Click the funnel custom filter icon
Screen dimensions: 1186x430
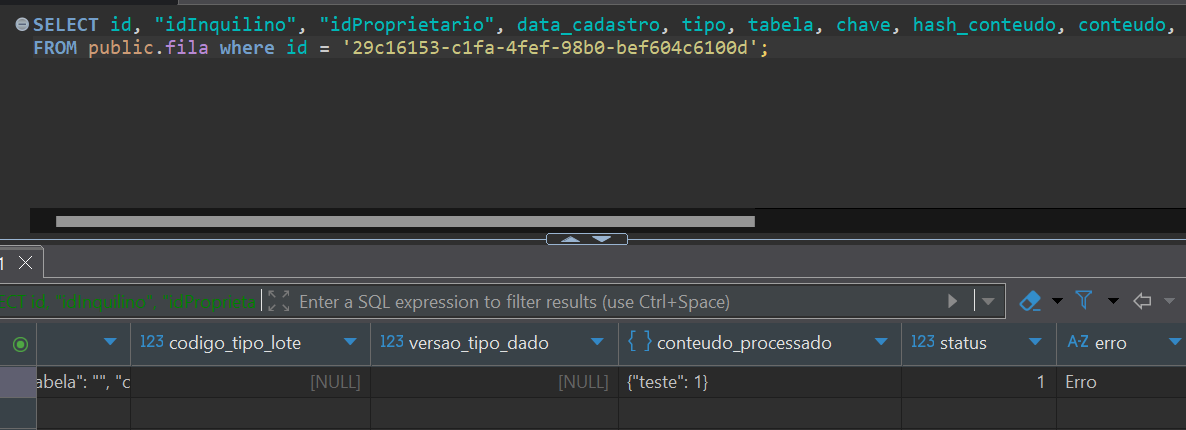coord(1084,300)
